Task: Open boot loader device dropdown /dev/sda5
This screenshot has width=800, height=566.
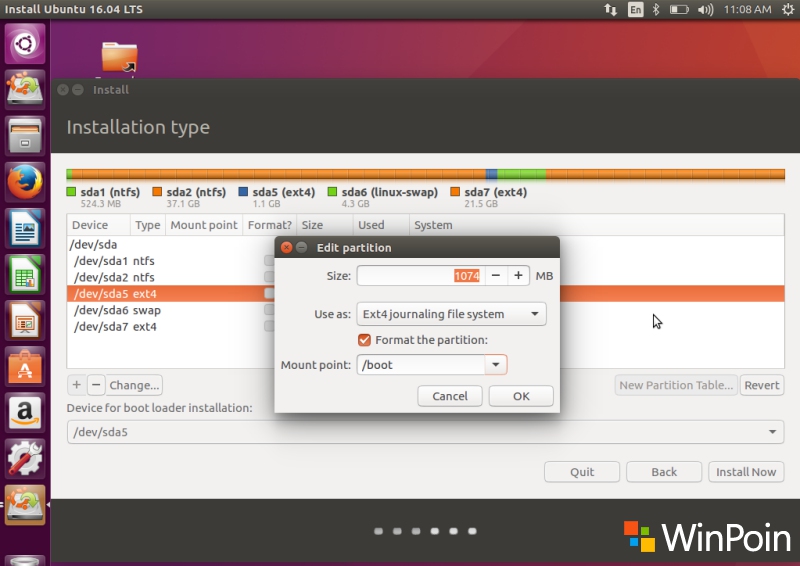Action: (426, 432)
